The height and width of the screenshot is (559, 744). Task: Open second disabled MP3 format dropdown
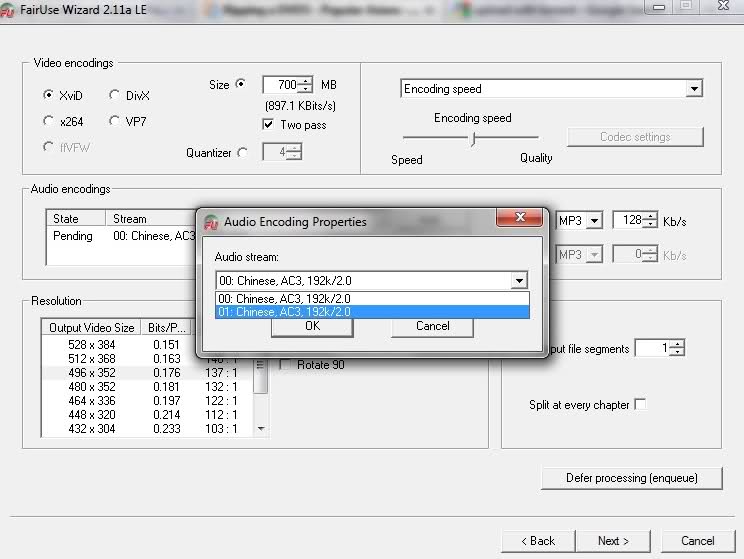pyautogui.click(x=594, y=255)
